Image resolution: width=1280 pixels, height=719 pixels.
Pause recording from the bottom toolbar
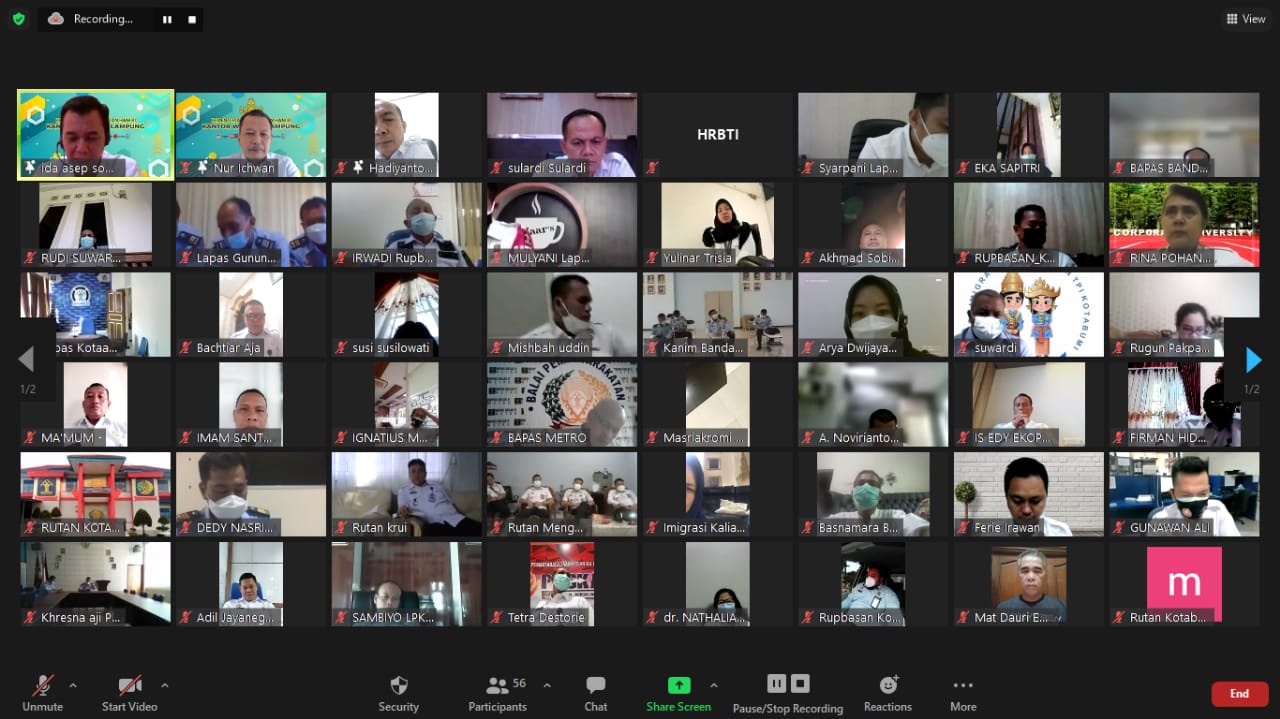click(x=776, y=684)
